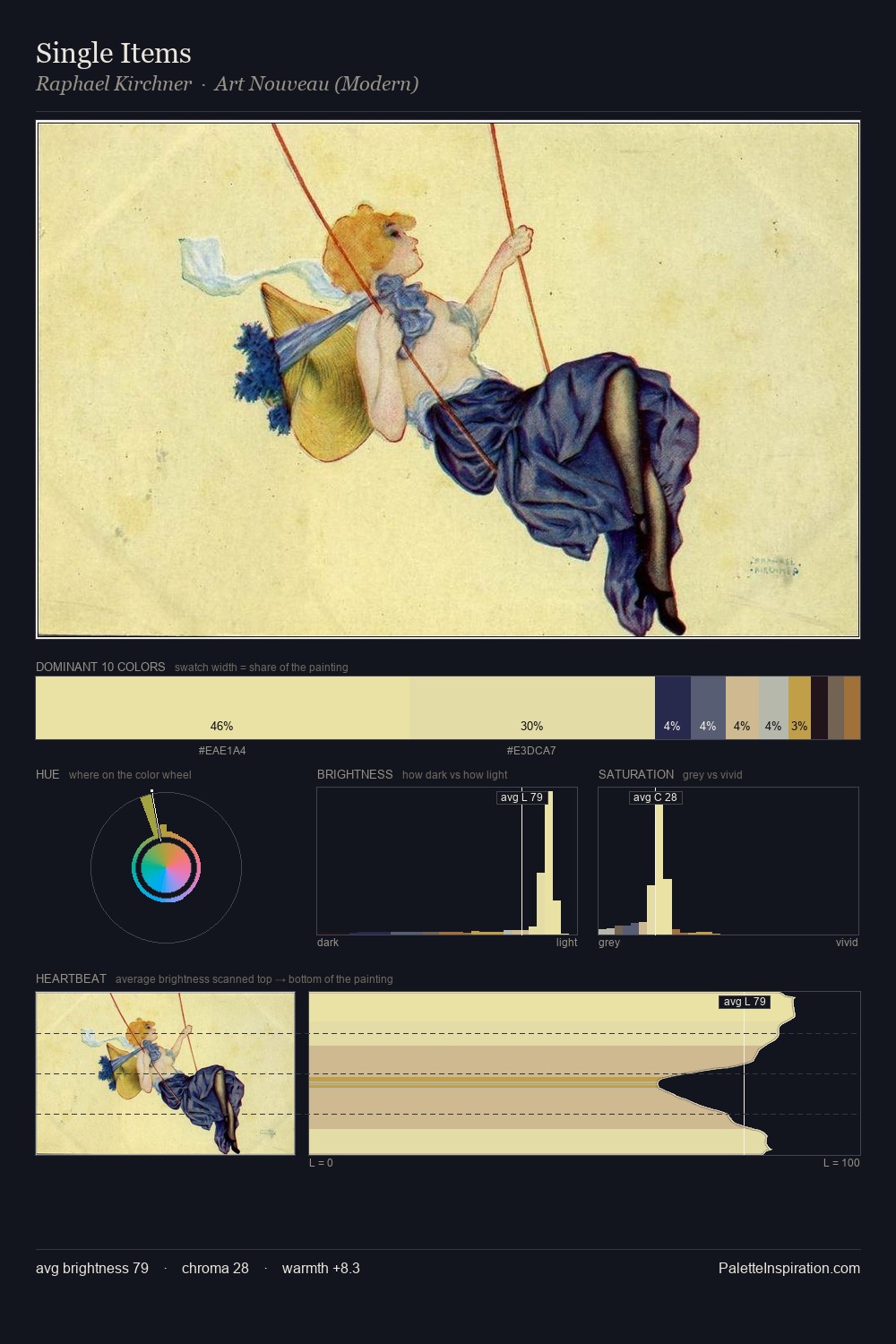Image resolution: width=896 pixels, height=1344 pixels.
Task: Pick the dark navy 4% swatch
Action: [673, 708]
